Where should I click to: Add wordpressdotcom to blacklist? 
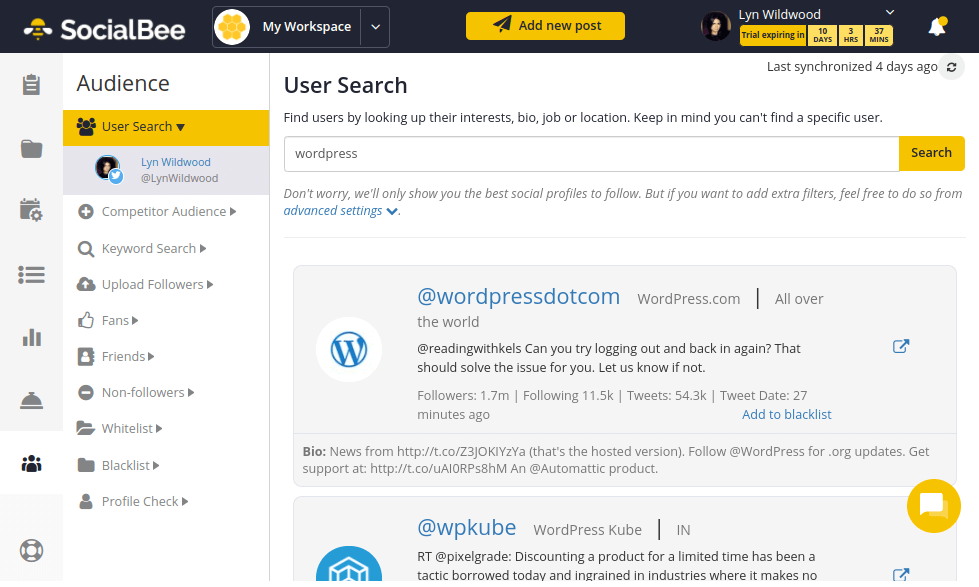coord(786,415)
